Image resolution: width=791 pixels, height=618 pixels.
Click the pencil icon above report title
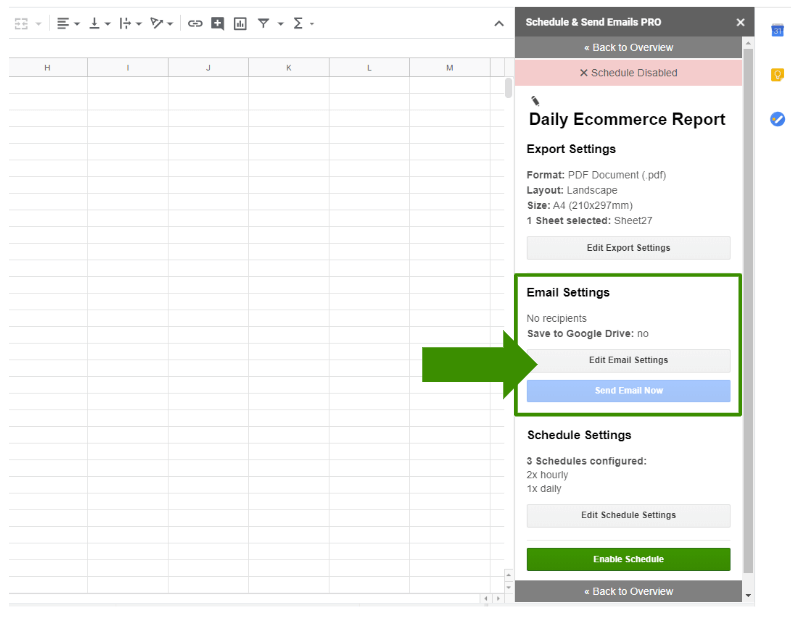tap(535, 100)
